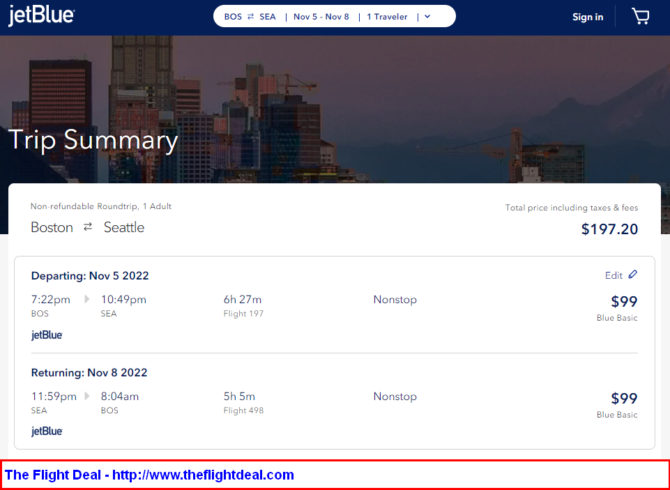670x490 pixels.
Task: Click total price $197.20
Action: coord(609,229)
